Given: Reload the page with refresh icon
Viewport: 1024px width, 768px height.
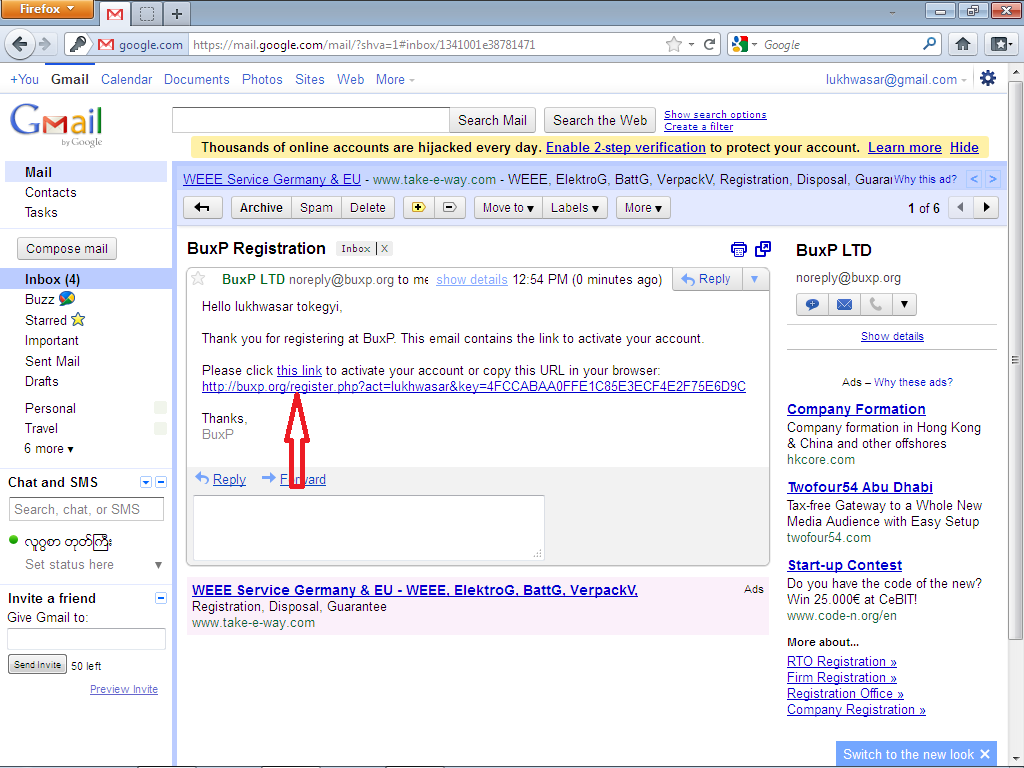Looking at the screenshot, I should [709, 44].
